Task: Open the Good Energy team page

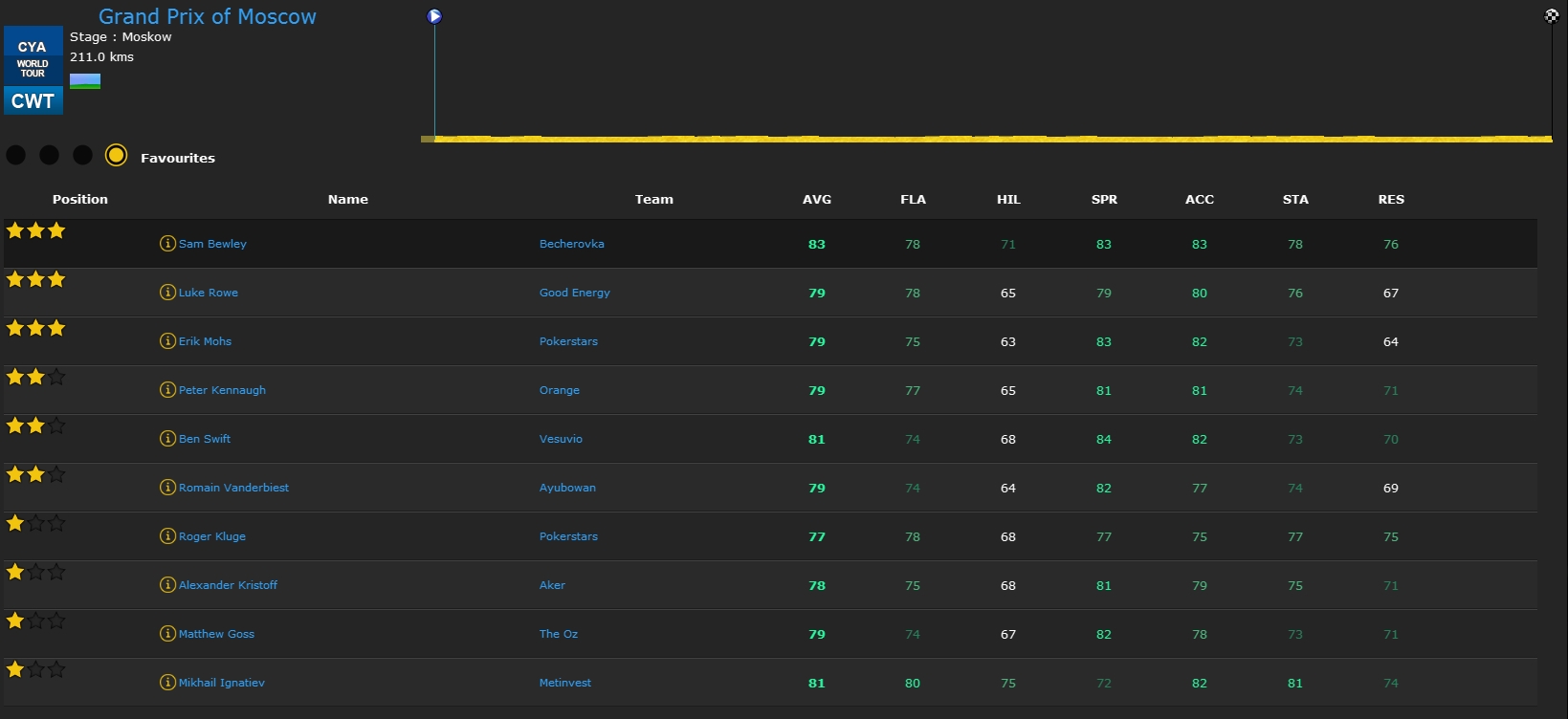Action: click(x=575, y=293)
